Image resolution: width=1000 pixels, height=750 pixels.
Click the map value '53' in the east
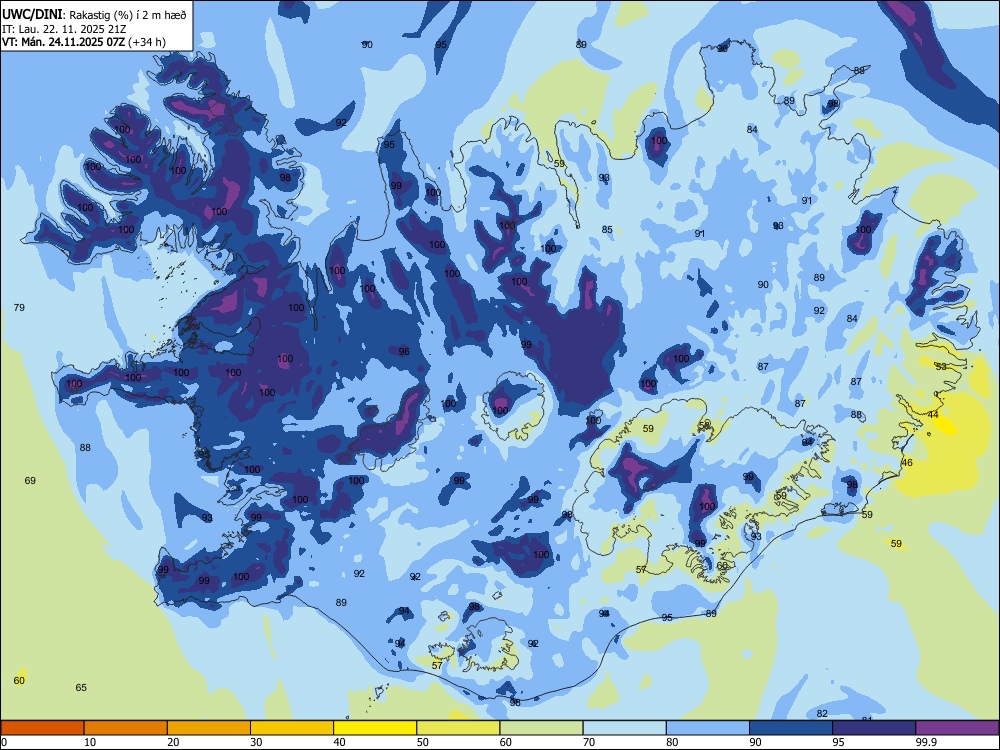click(941, 366)
